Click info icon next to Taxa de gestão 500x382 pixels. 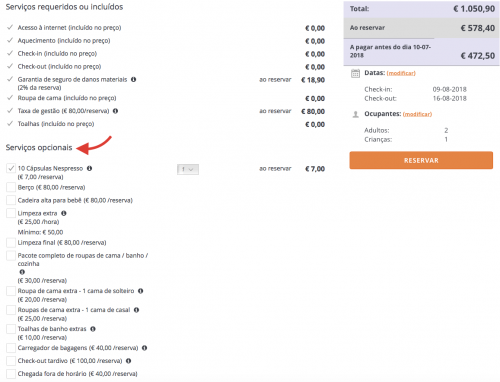tap(115, 111)
